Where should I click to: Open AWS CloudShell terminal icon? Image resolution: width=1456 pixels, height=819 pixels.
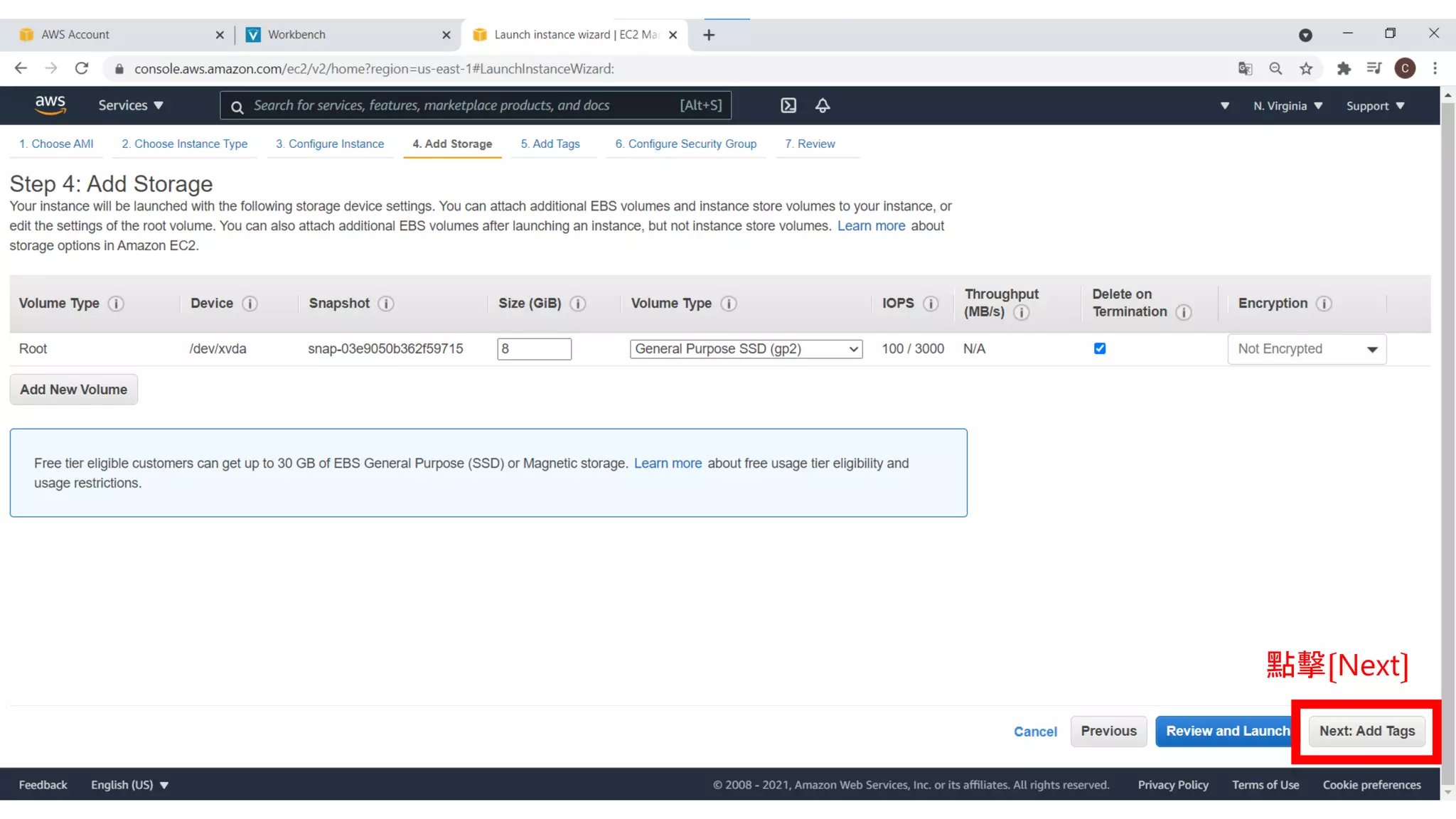[x=788, y=105]
